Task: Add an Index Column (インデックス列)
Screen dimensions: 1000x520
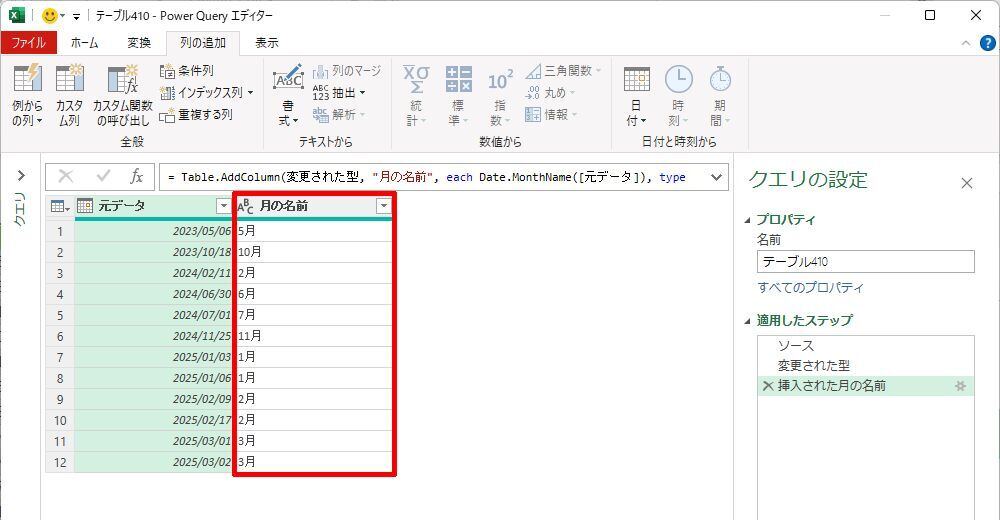Action: pyautogui.click(x=207, y=93)
